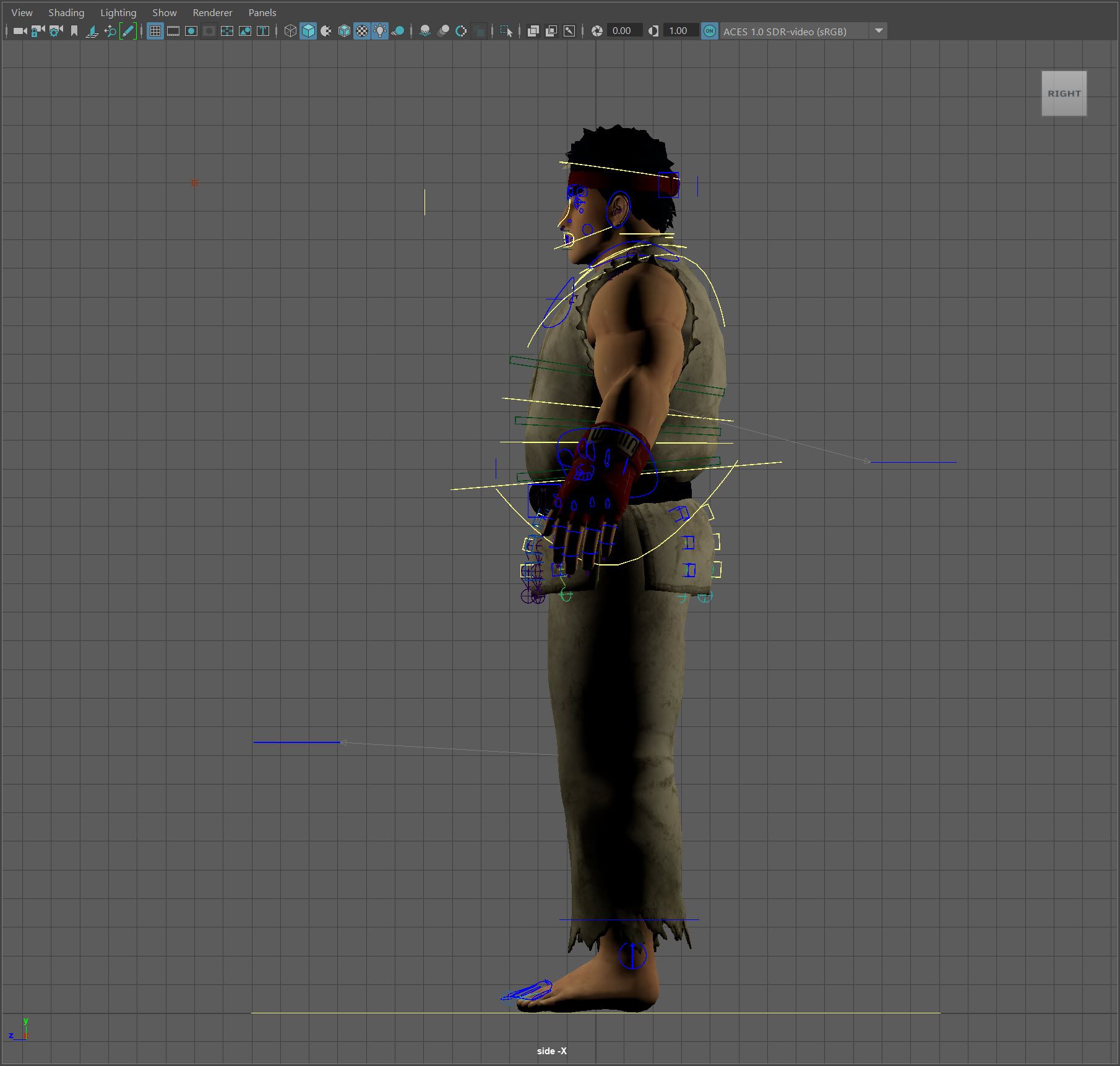This screenshot has width=1120, height=1066.
Task: Toggle the Film Gate display
Action: point(173,31)
